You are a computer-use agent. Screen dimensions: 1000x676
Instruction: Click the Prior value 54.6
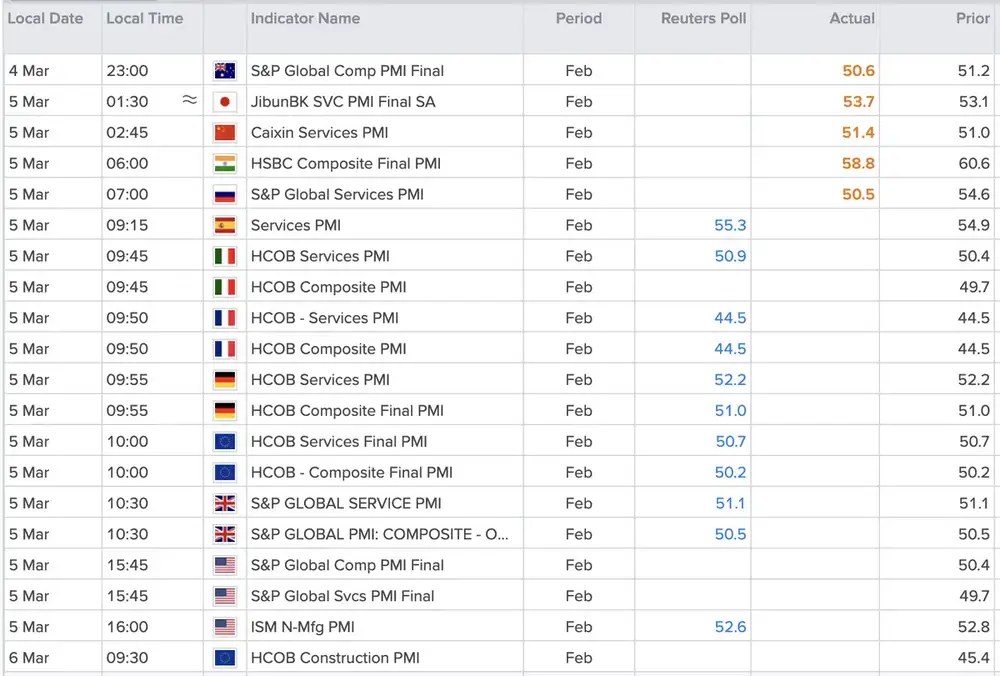(x=974, y=195)
